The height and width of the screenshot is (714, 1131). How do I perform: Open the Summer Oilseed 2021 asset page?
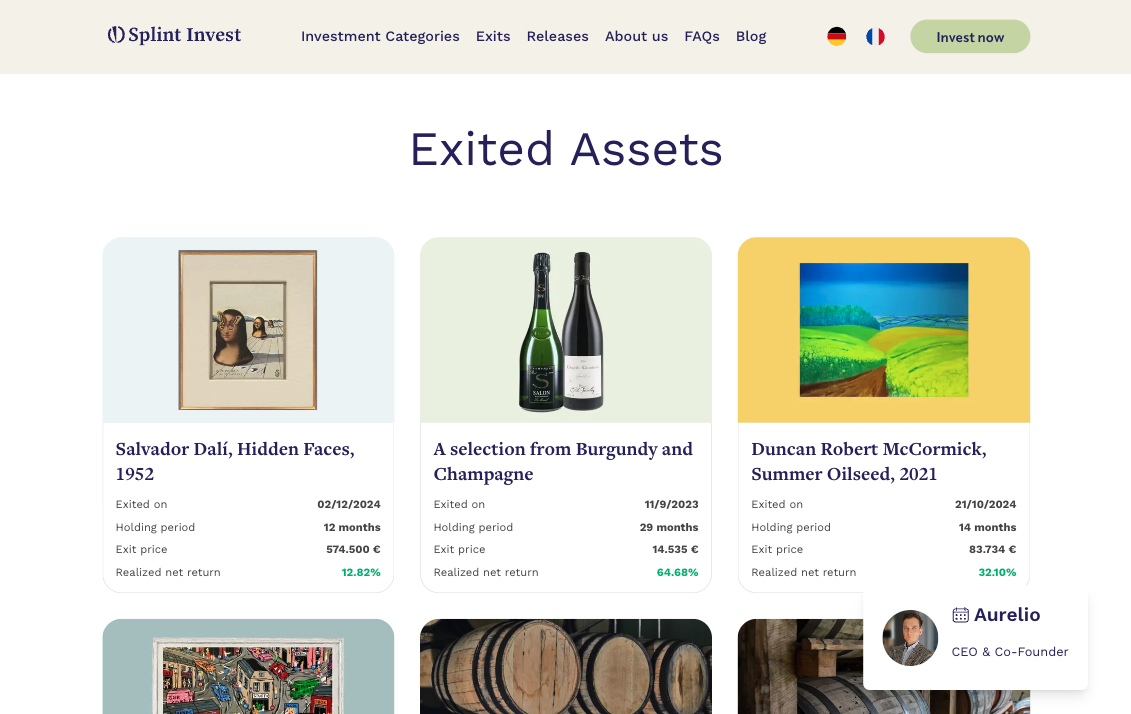point(868,461)
